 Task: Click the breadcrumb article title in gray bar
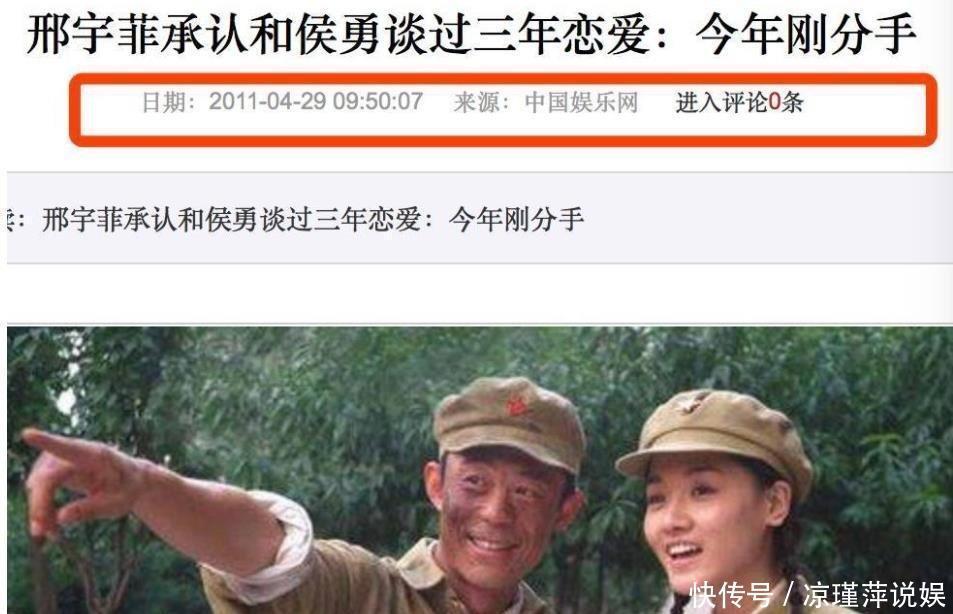(x=313, y=219)
